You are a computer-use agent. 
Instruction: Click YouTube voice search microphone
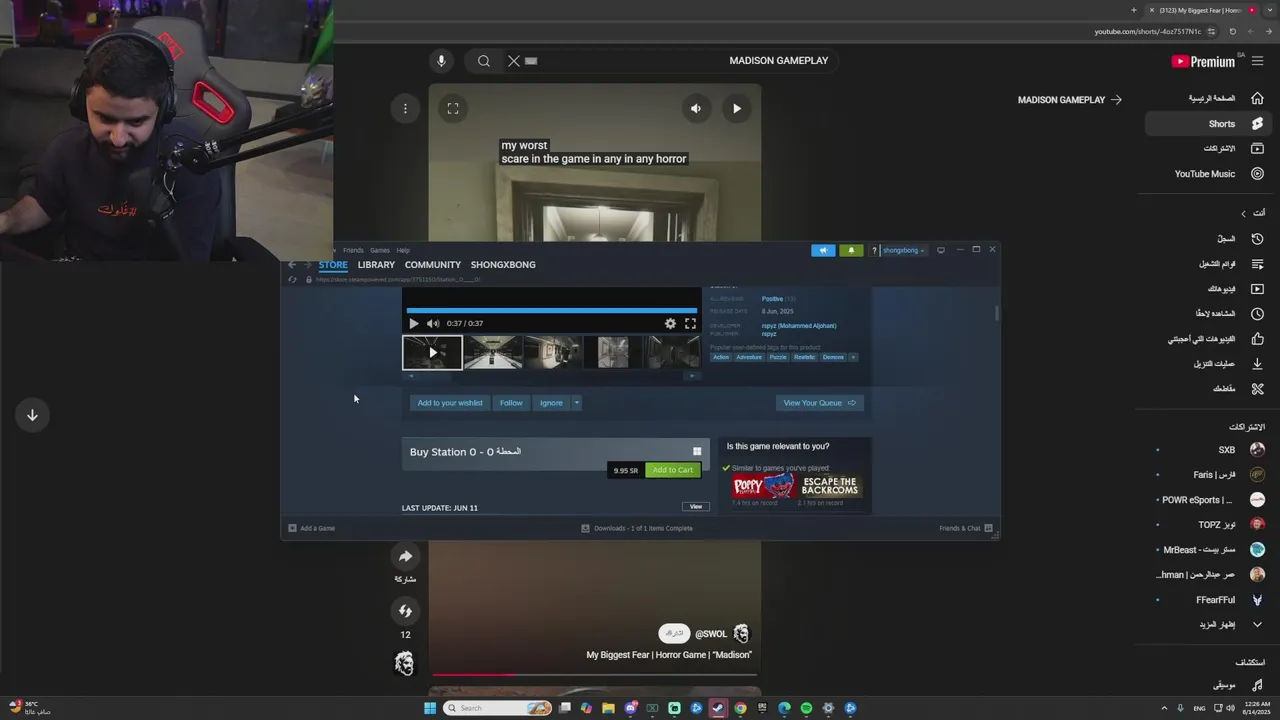tap(441, 61)
